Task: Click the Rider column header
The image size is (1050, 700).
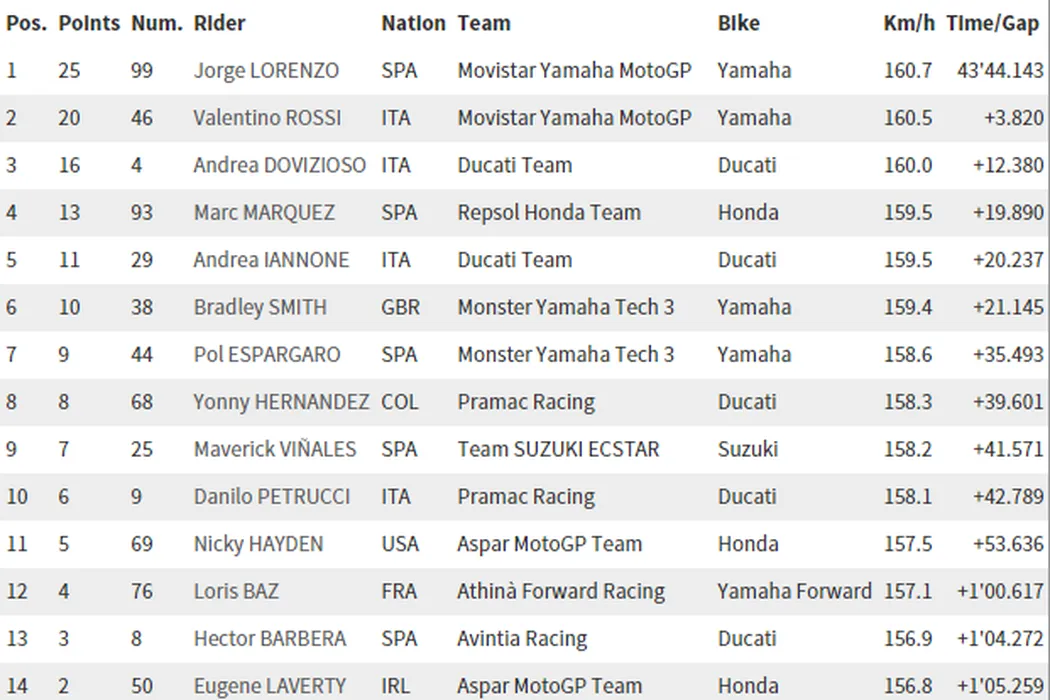Action: (219, 23)
